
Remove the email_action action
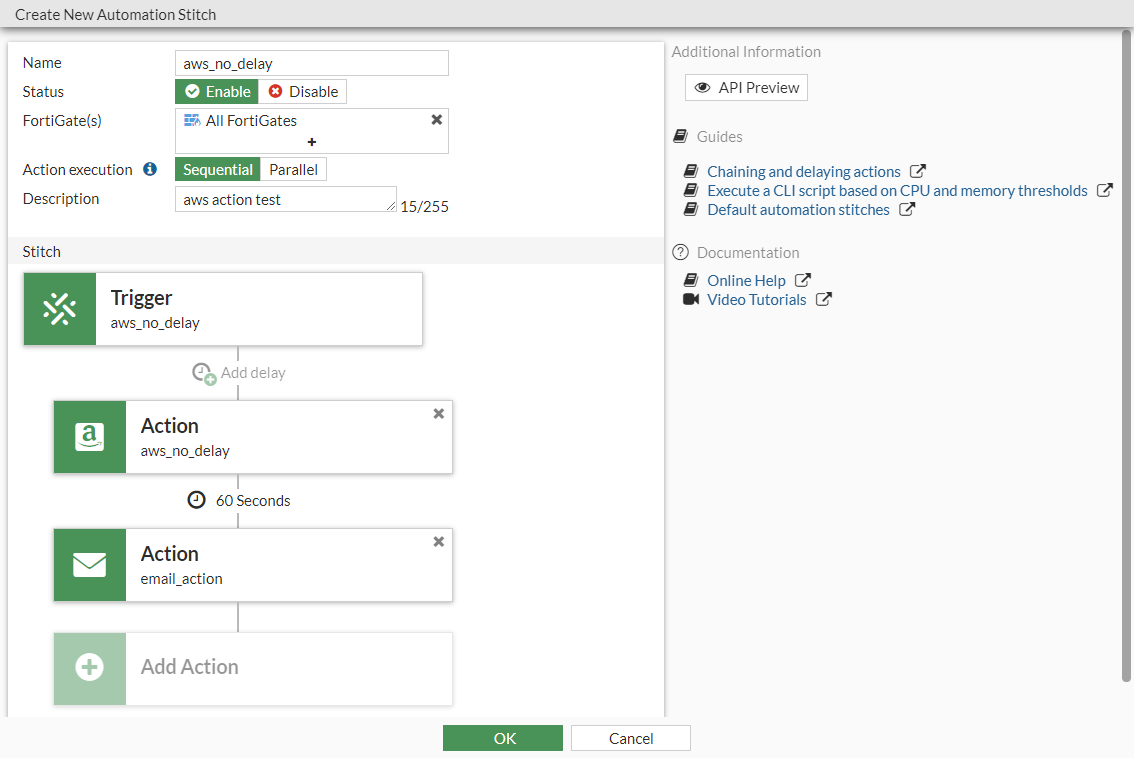(438, 542)
